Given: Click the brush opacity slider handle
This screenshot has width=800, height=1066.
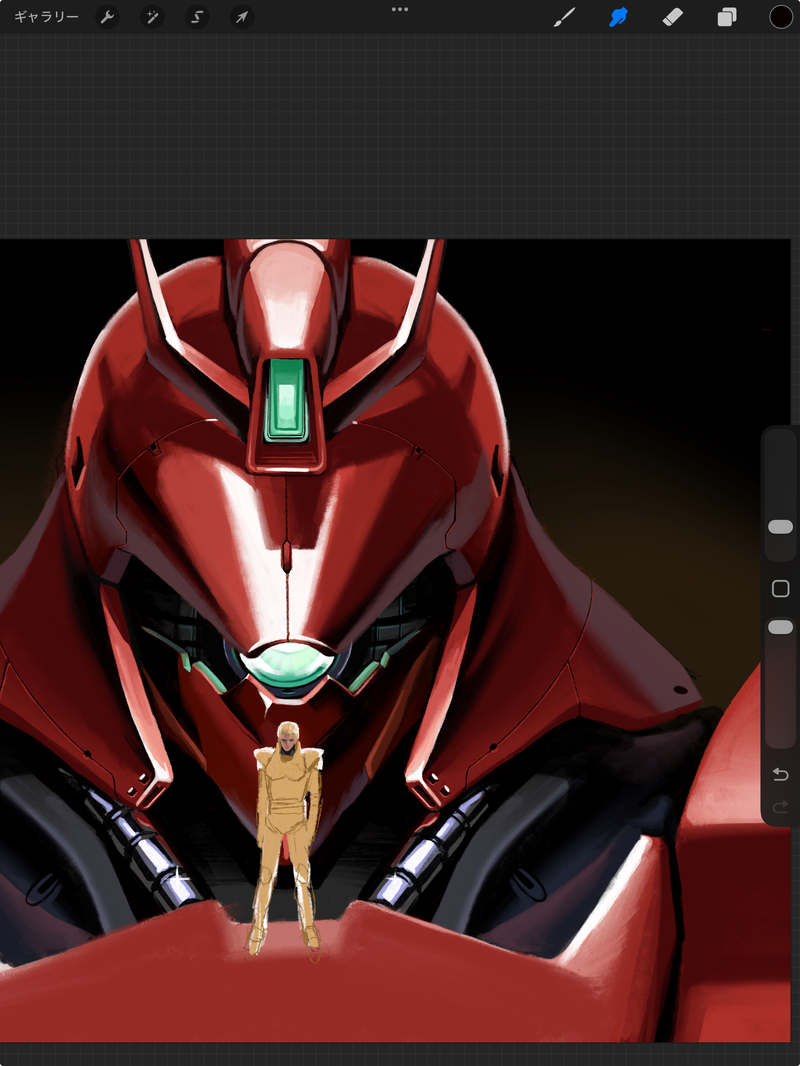Looking at the screenshot, I should pos(780,627).
